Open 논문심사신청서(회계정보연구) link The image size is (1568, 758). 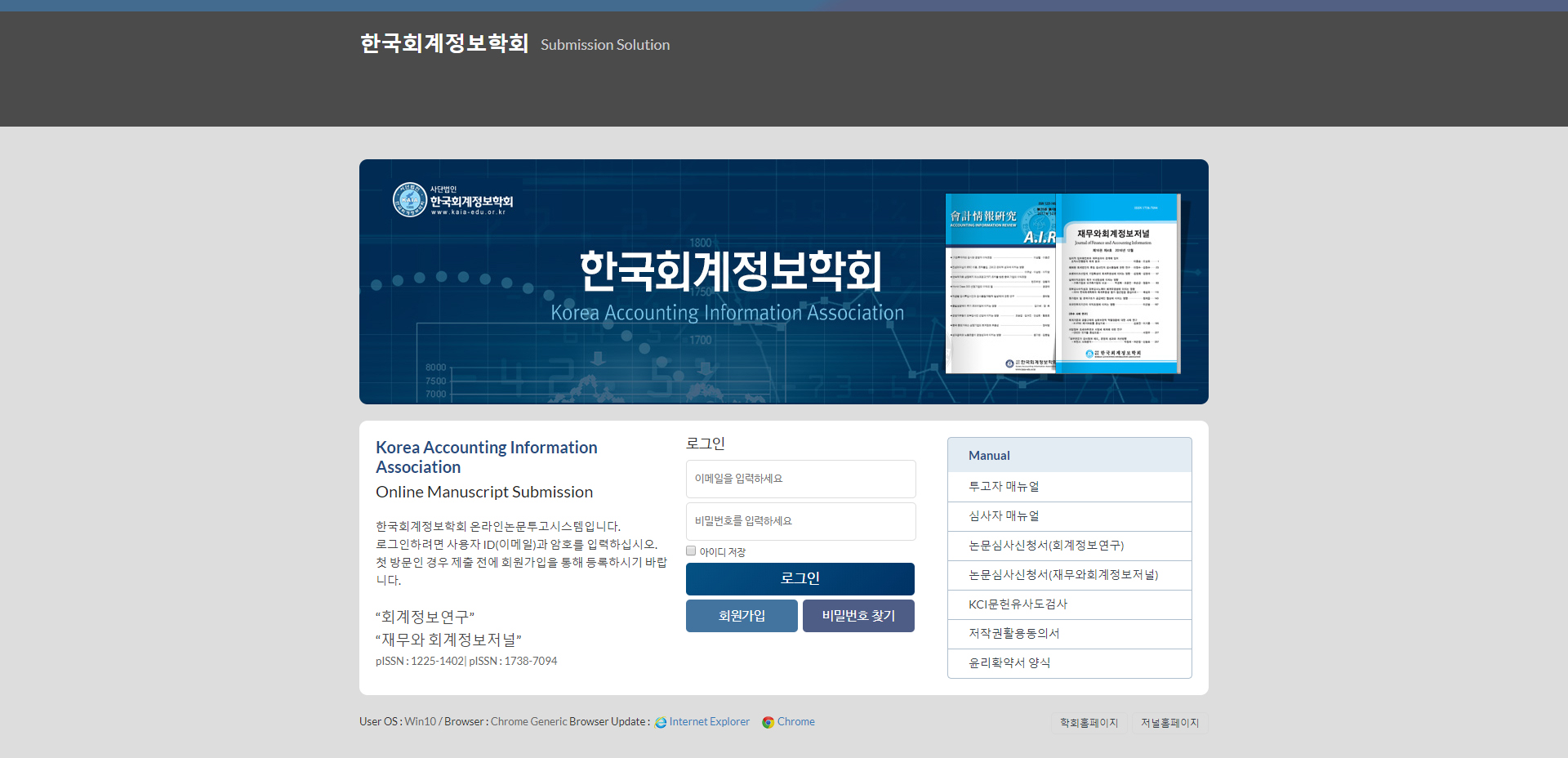pyautogui.click(x=1046, y=546)
